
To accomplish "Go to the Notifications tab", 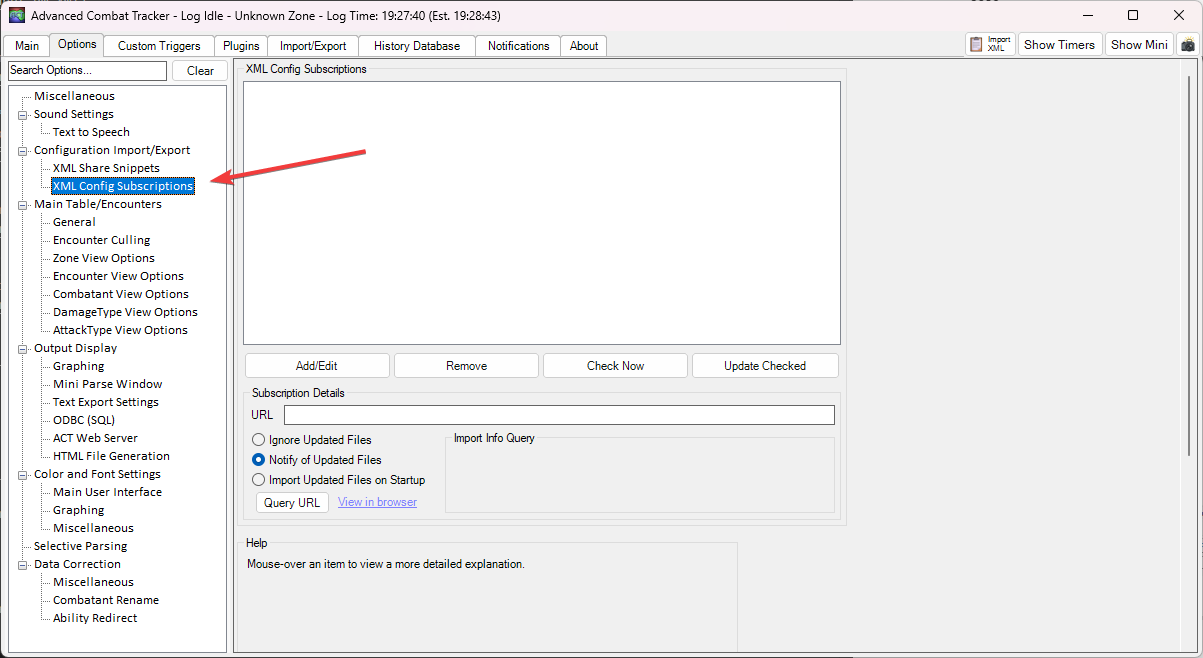I will 518,46.
